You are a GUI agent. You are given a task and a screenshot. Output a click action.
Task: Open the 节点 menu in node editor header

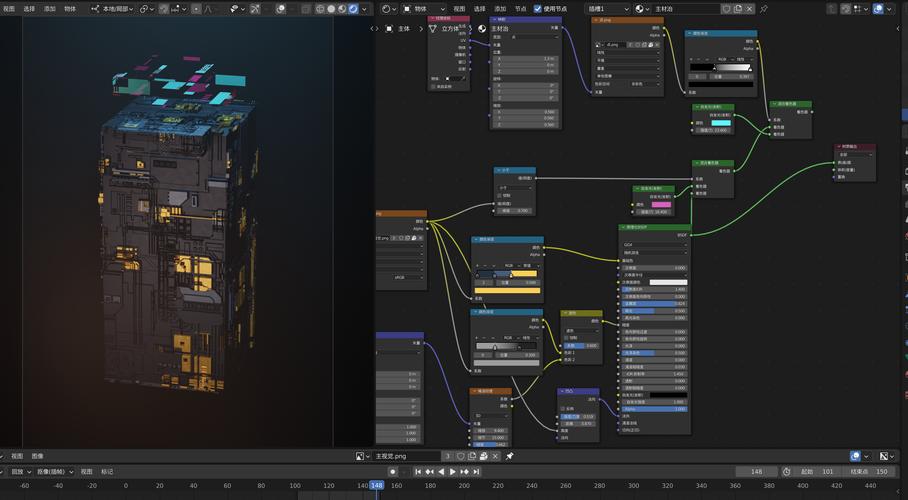point(521,9)
